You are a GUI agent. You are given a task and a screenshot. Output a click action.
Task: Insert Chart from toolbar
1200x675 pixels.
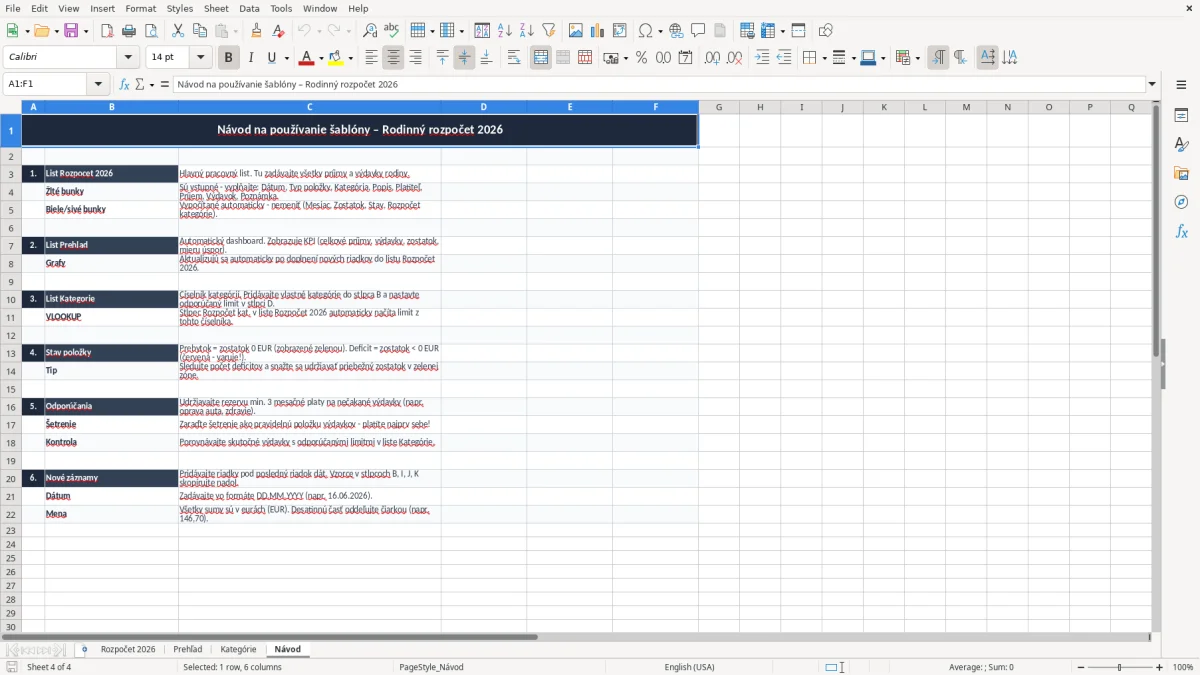pos(598,31)
